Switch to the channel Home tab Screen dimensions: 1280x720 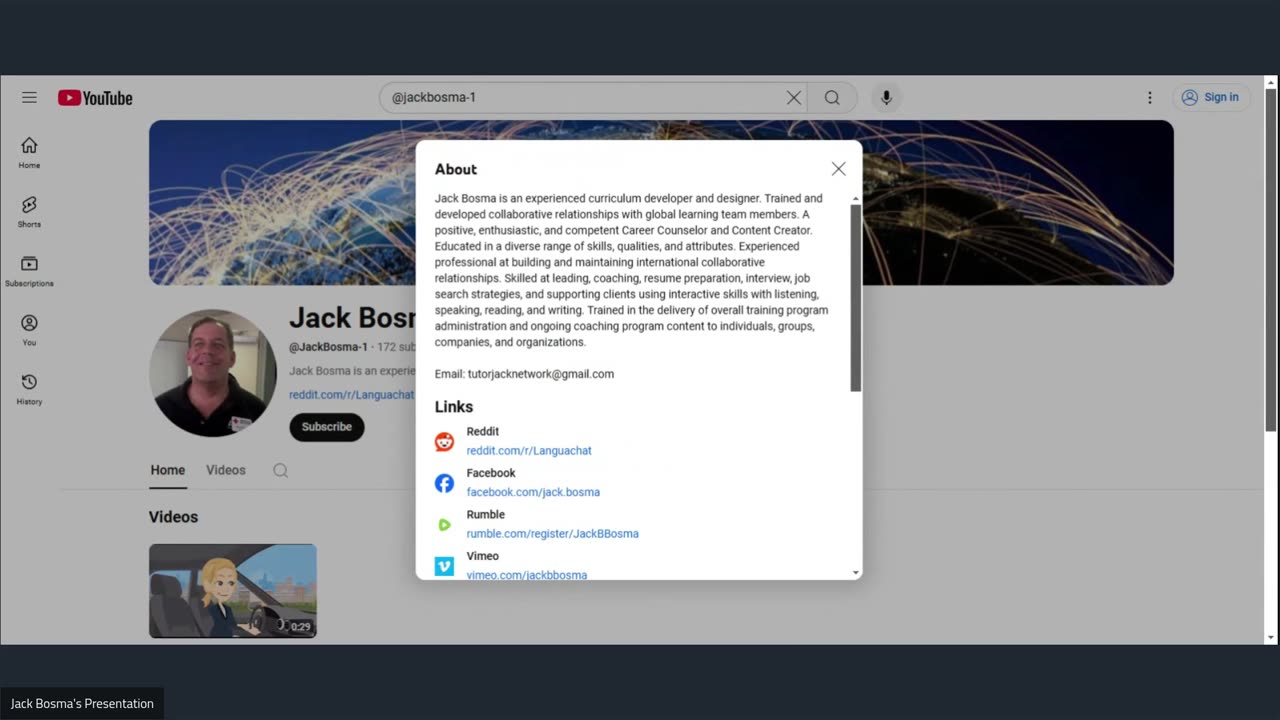pos(168,470)
